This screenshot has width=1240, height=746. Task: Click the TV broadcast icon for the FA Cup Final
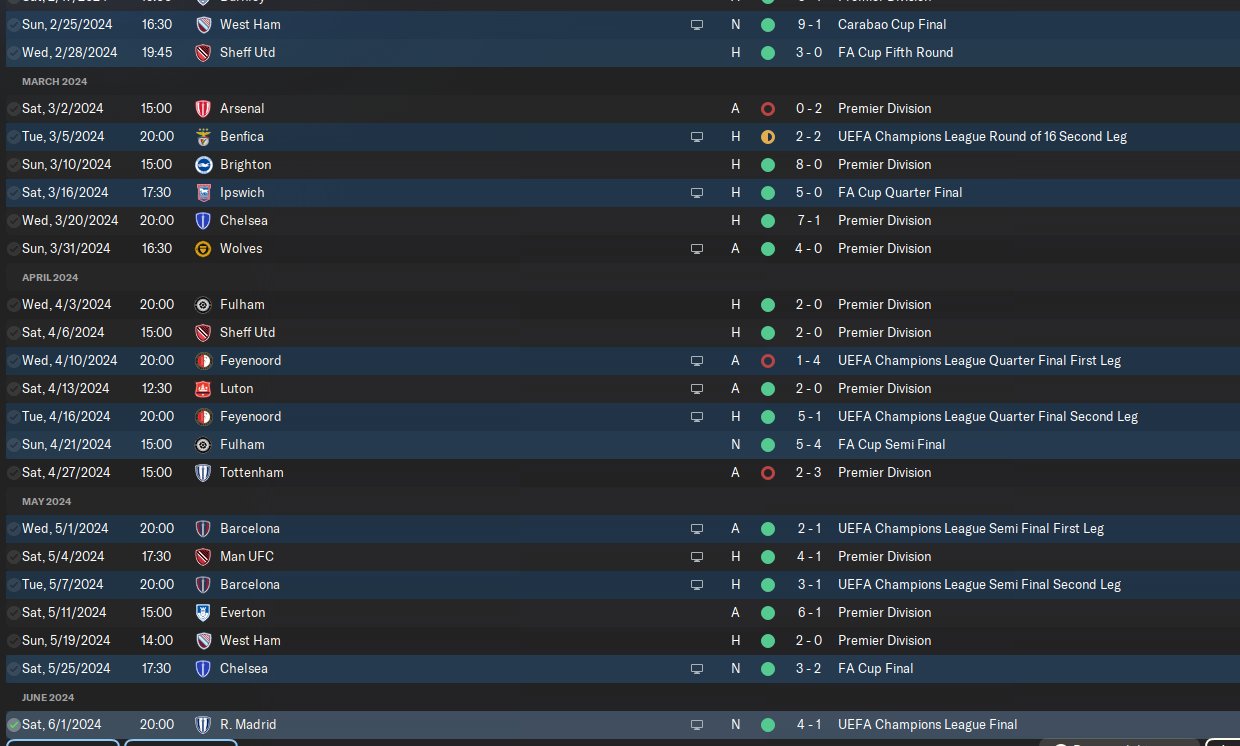(x=697, y=668)
